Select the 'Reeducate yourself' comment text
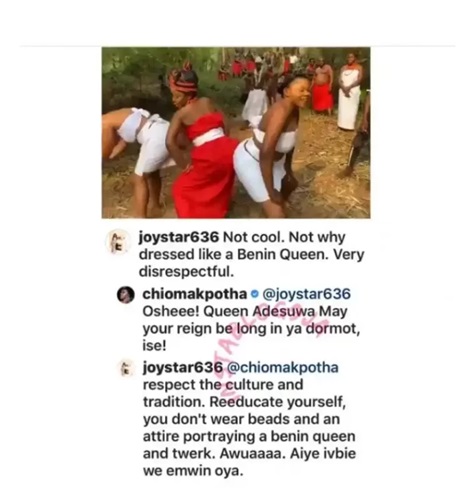This screenshot has height=494, width=475. tap(277, 402)
